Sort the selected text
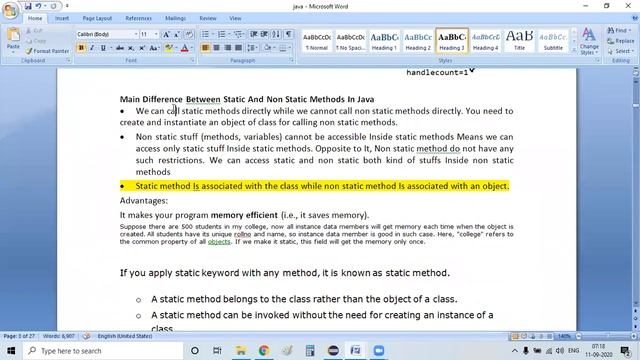Image resolution: width=640 pixels, height=360 pixels. coord(276,34)
